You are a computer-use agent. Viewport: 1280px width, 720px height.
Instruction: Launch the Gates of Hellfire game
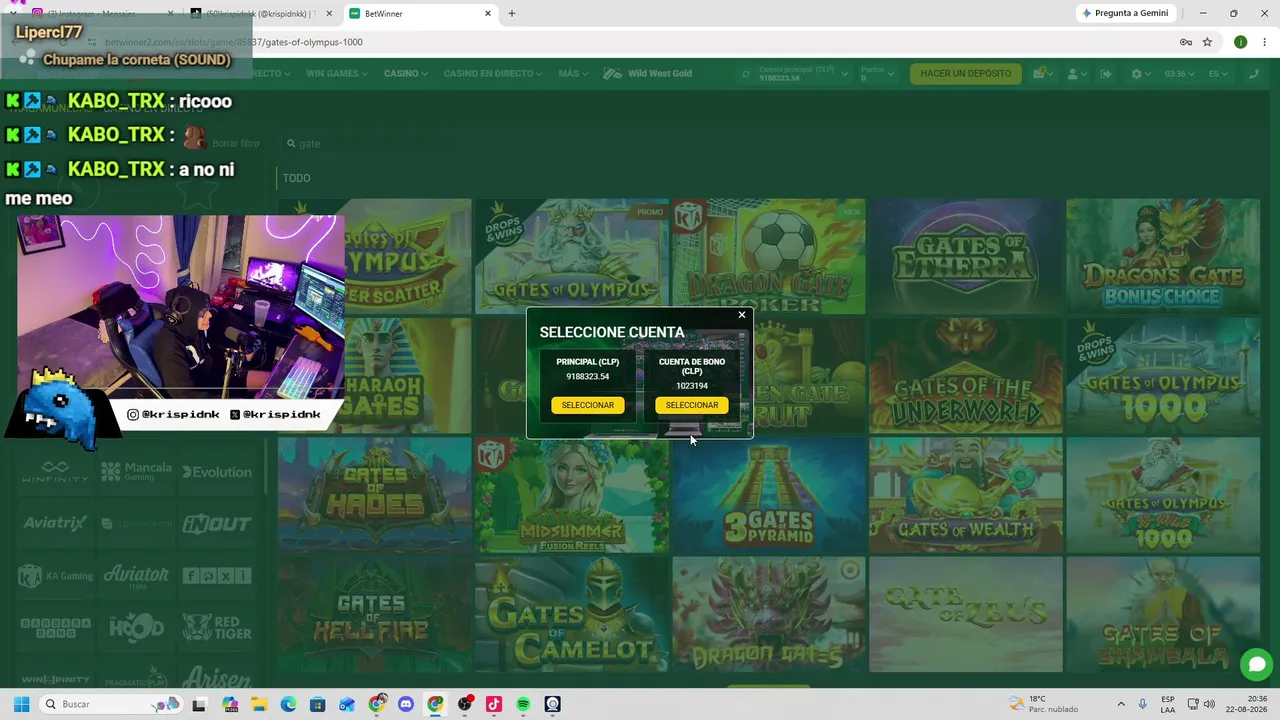click(x=374, y=615)
